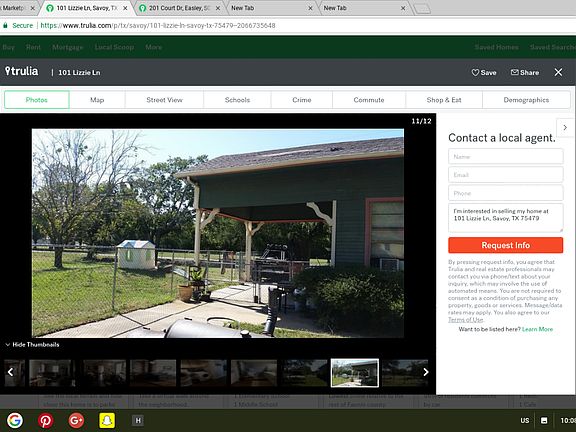Open Google+ from the shelf
The height and width of the screenshot is (432, 576).
click(76, 420)
